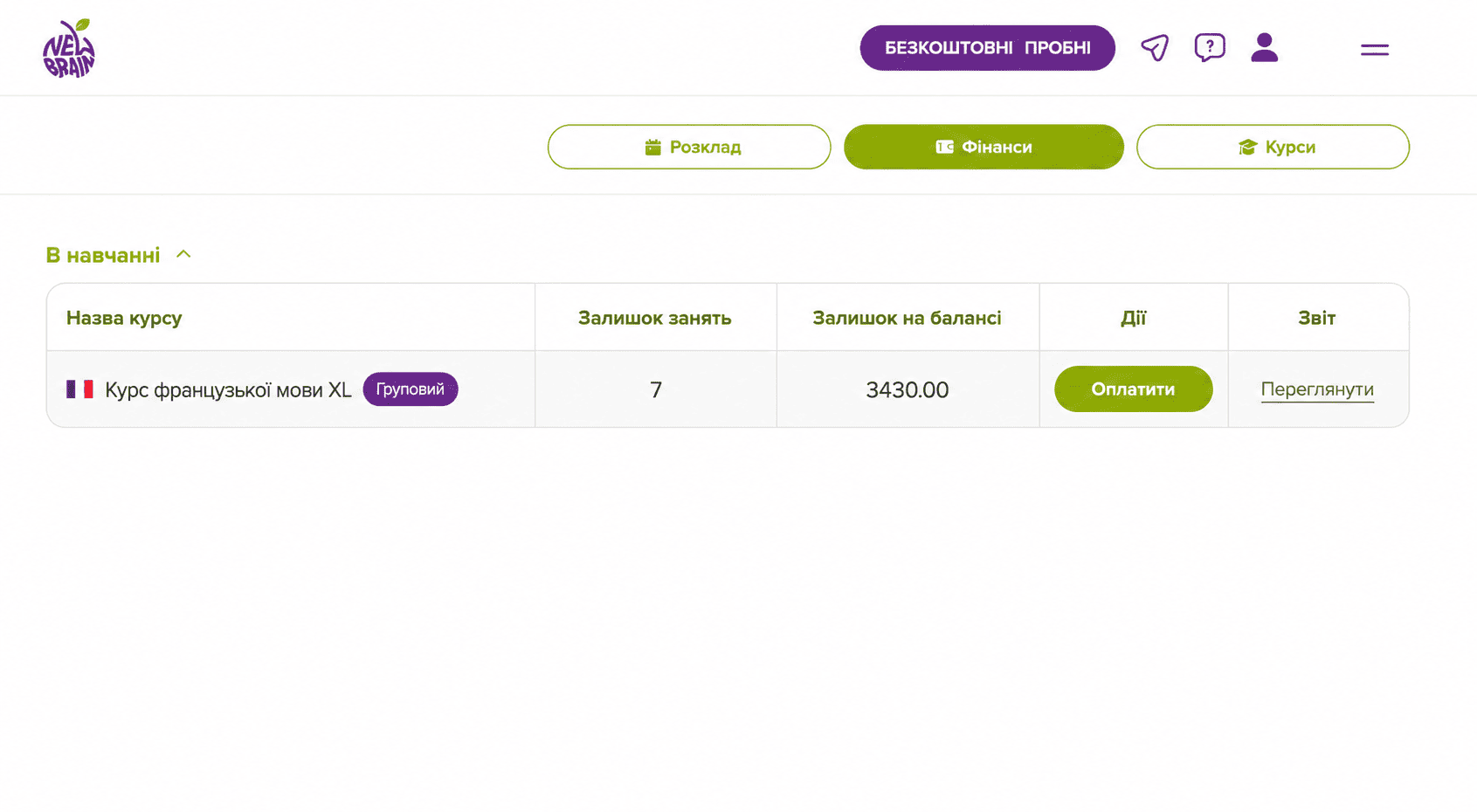This screenshot has height=812, width=1477.
Task: Click the calendar icon in Розклад tab
Action: 652,147
